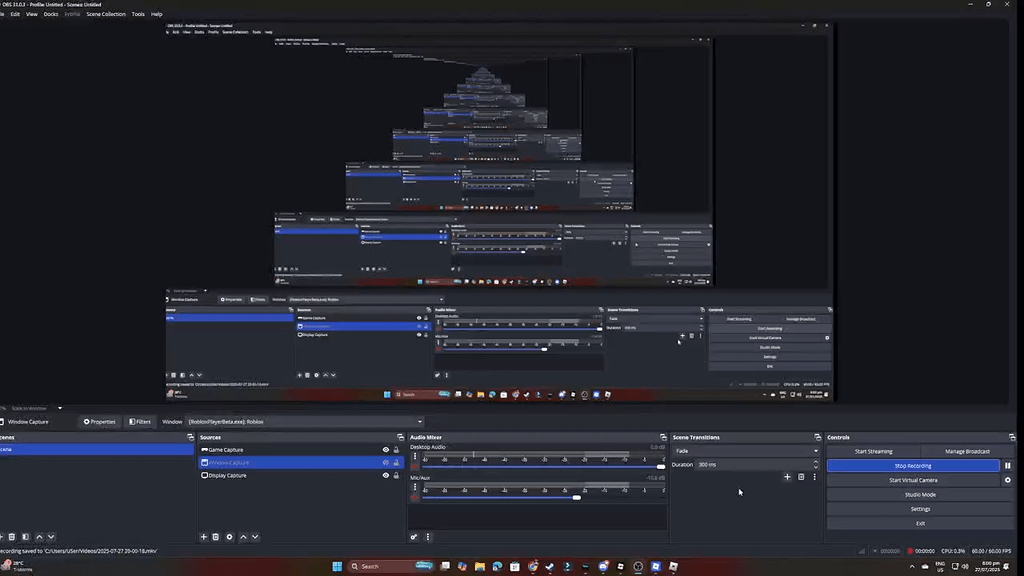Click the Start Streaming button
The height and width of the screenshot is (576, 1024).
[x=873, y=451]
